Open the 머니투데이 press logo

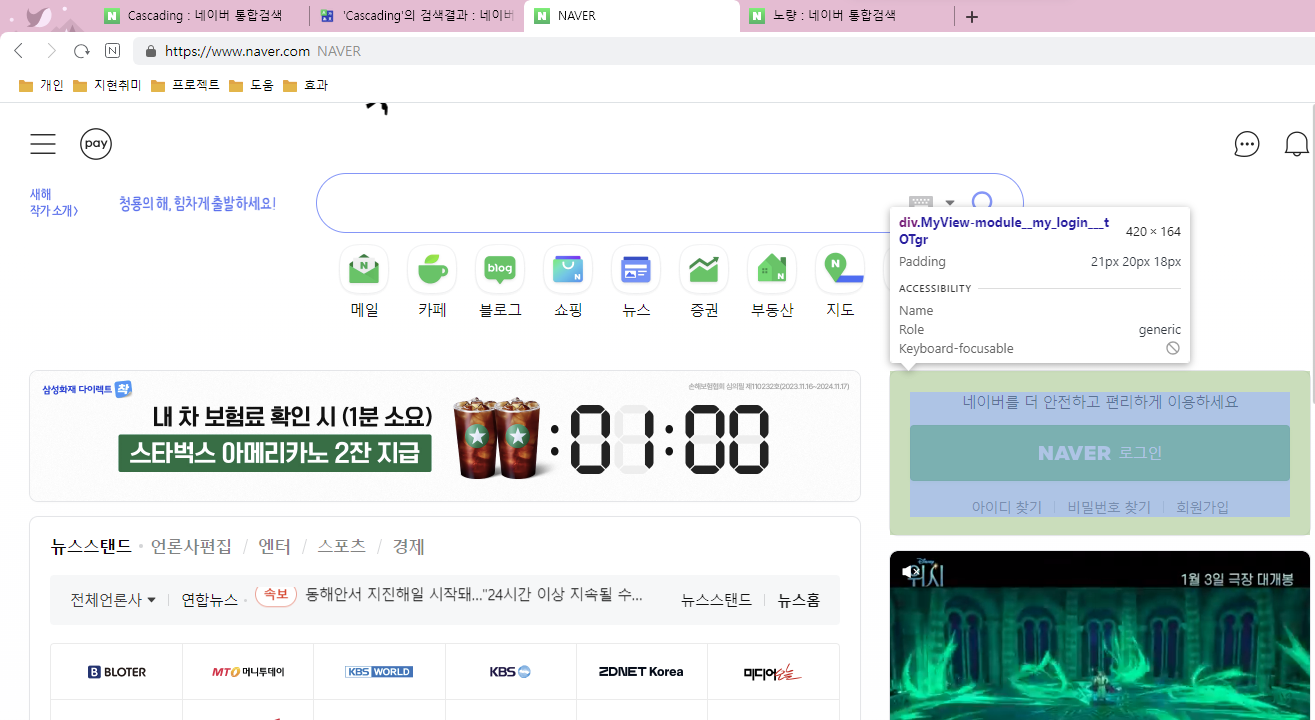(x=248, y=672)
